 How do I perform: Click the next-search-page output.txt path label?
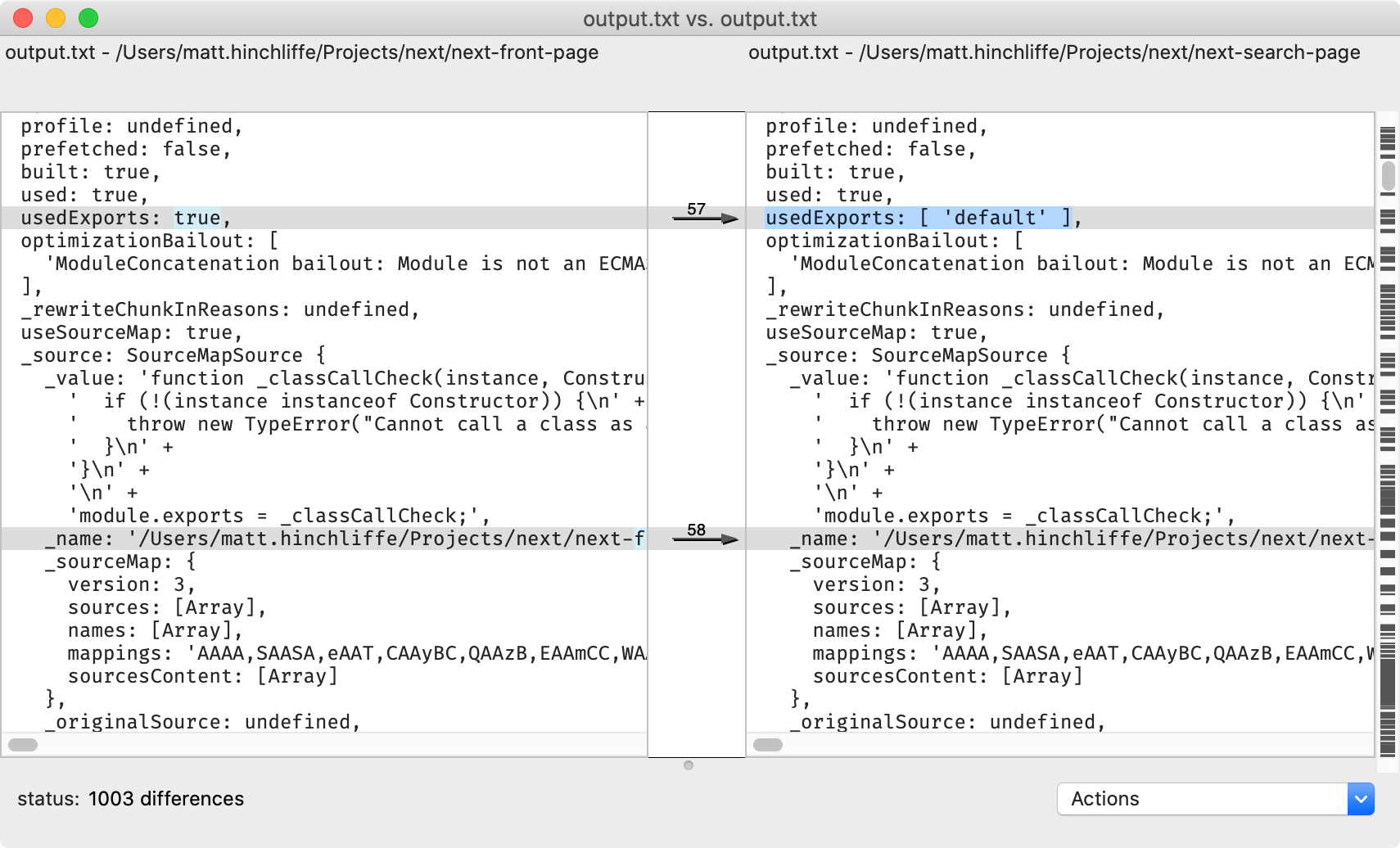tap(1053, 52)
